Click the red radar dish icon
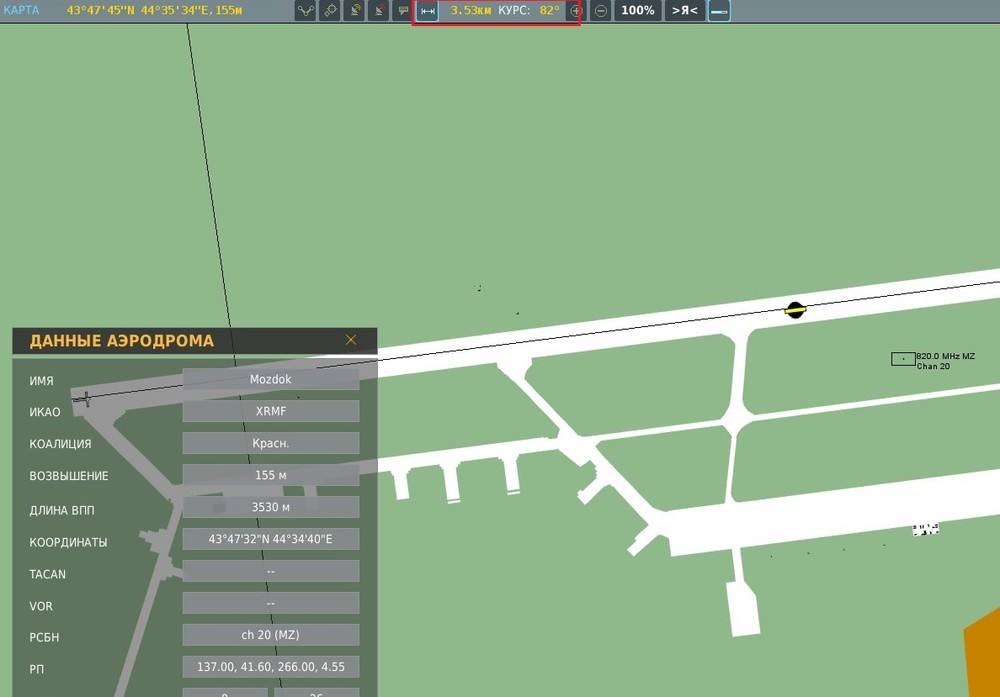 [x=379, y=11]
